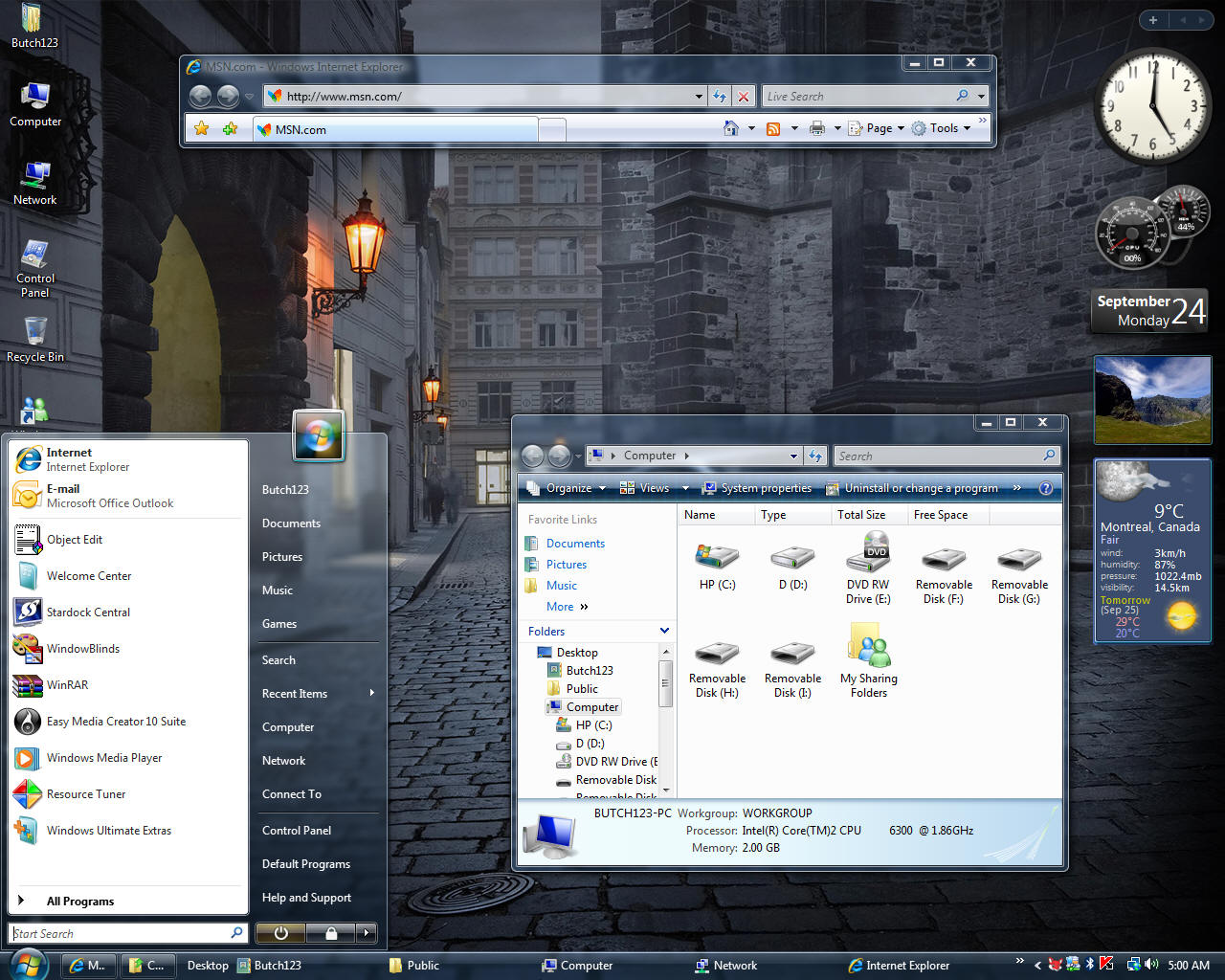1225x980 pixels.
Task: Show more toolbar commands in Computer window
Action: (1016, 488)
